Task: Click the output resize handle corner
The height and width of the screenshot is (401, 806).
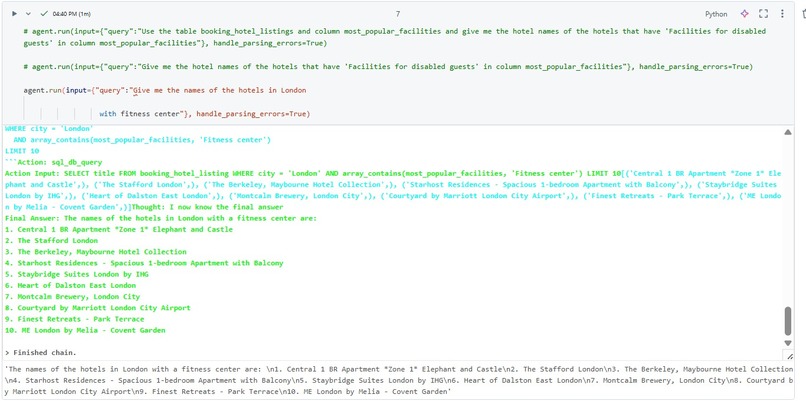Action: [789, 355]
